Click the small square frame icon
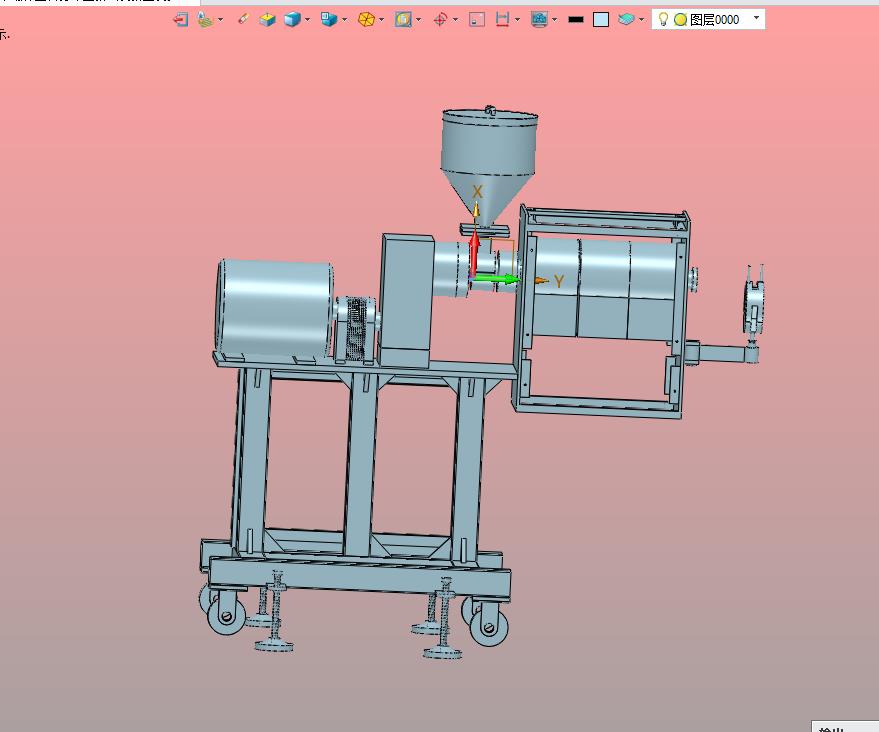The image size is (879, 732). point(477,20)
